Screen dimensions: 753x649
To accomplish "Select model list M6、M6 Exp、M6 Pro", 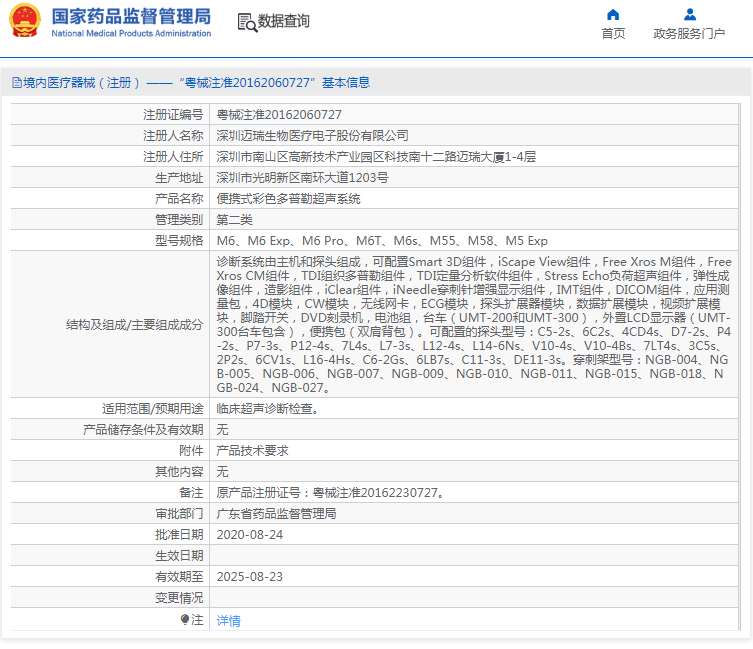I will tap(280, 241).
